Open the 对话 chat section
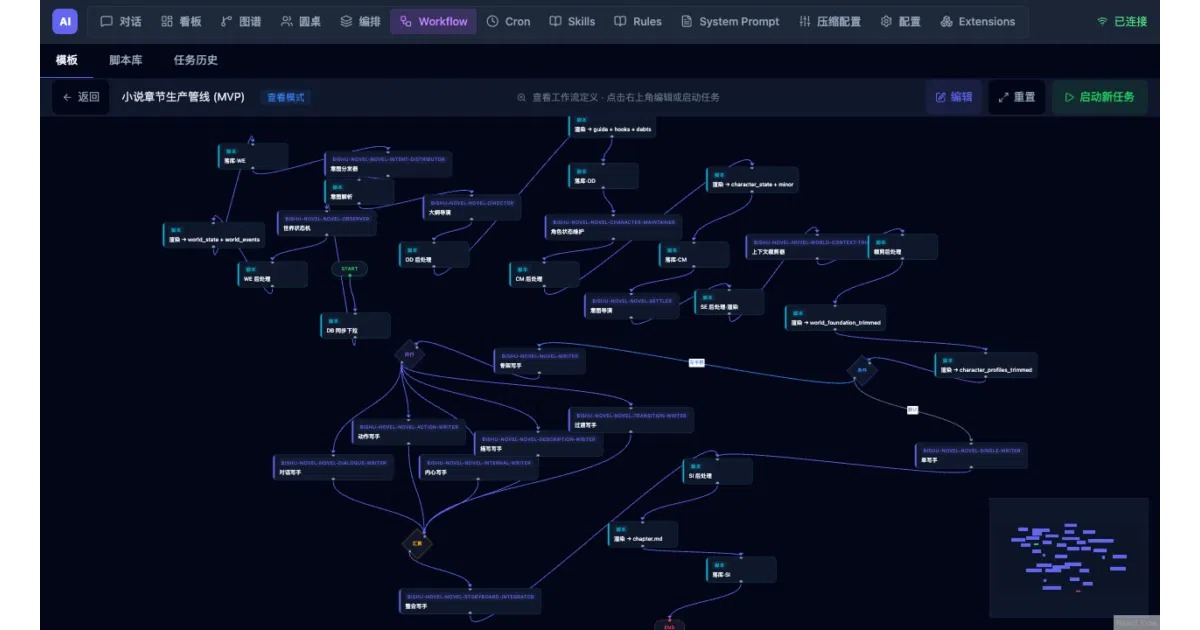The width and height of the screenshot is (1200, 630). point(121,21)
